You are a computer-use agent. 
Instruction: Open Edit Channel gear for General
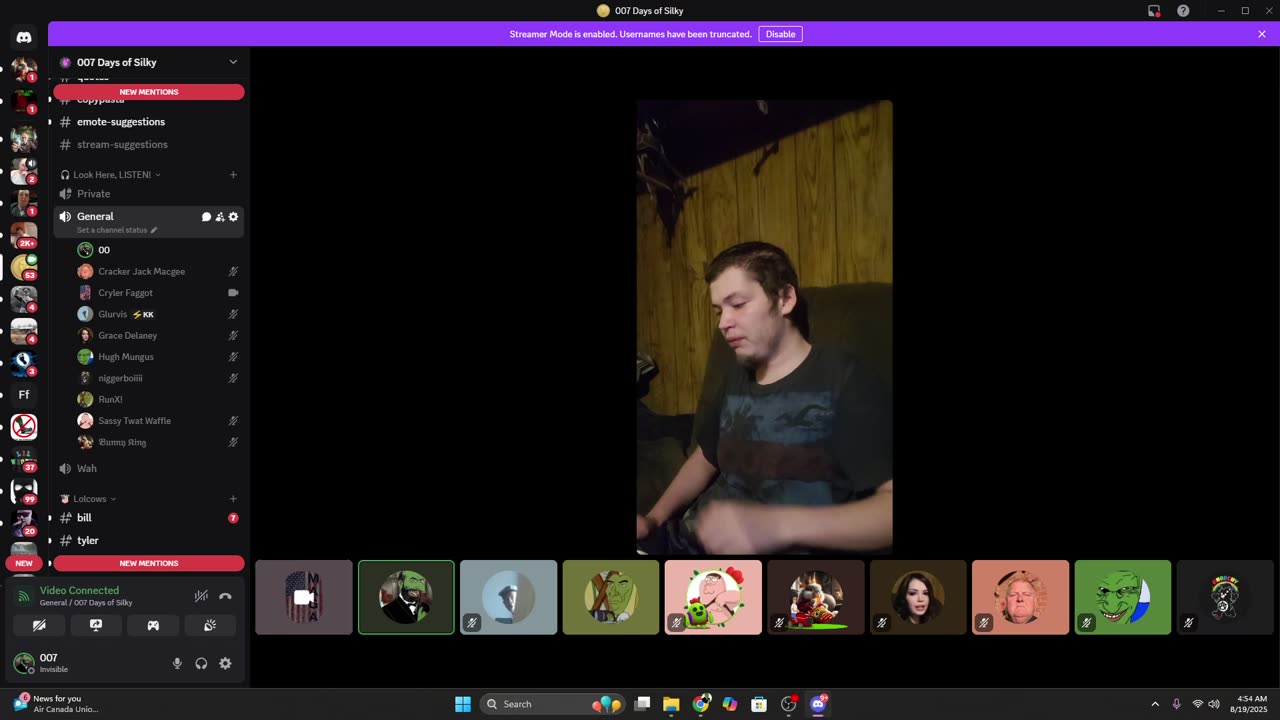click(233, 217)
